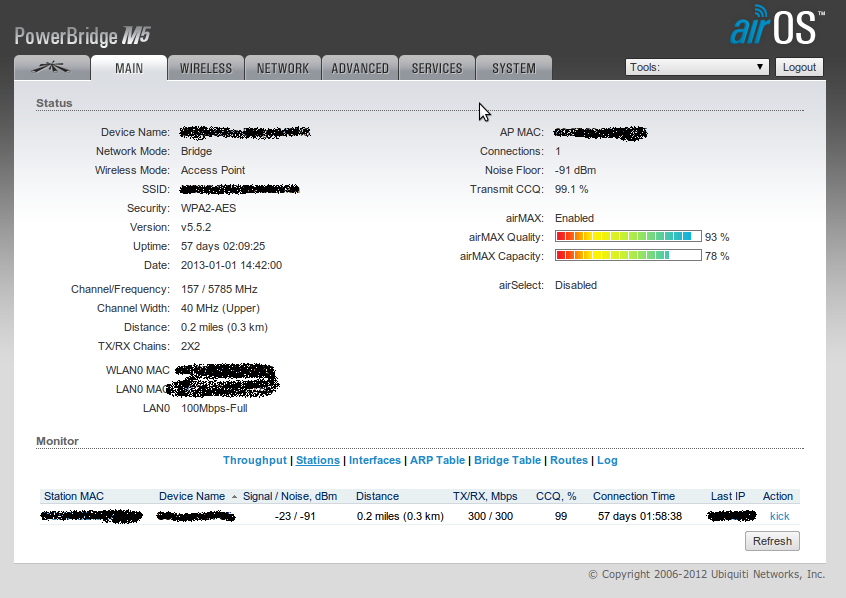The height and width of the screenshot is (598, 846).
Task: Kick the connected station
Action: [x=780, y=517]
